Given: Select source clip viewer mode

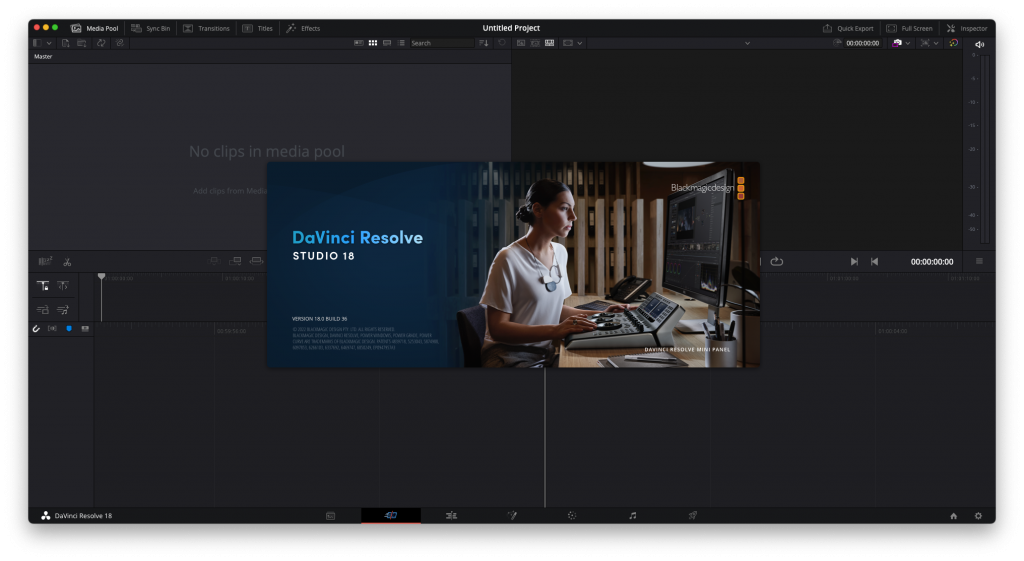Looking at the screenshot, I should pos(521,43).
